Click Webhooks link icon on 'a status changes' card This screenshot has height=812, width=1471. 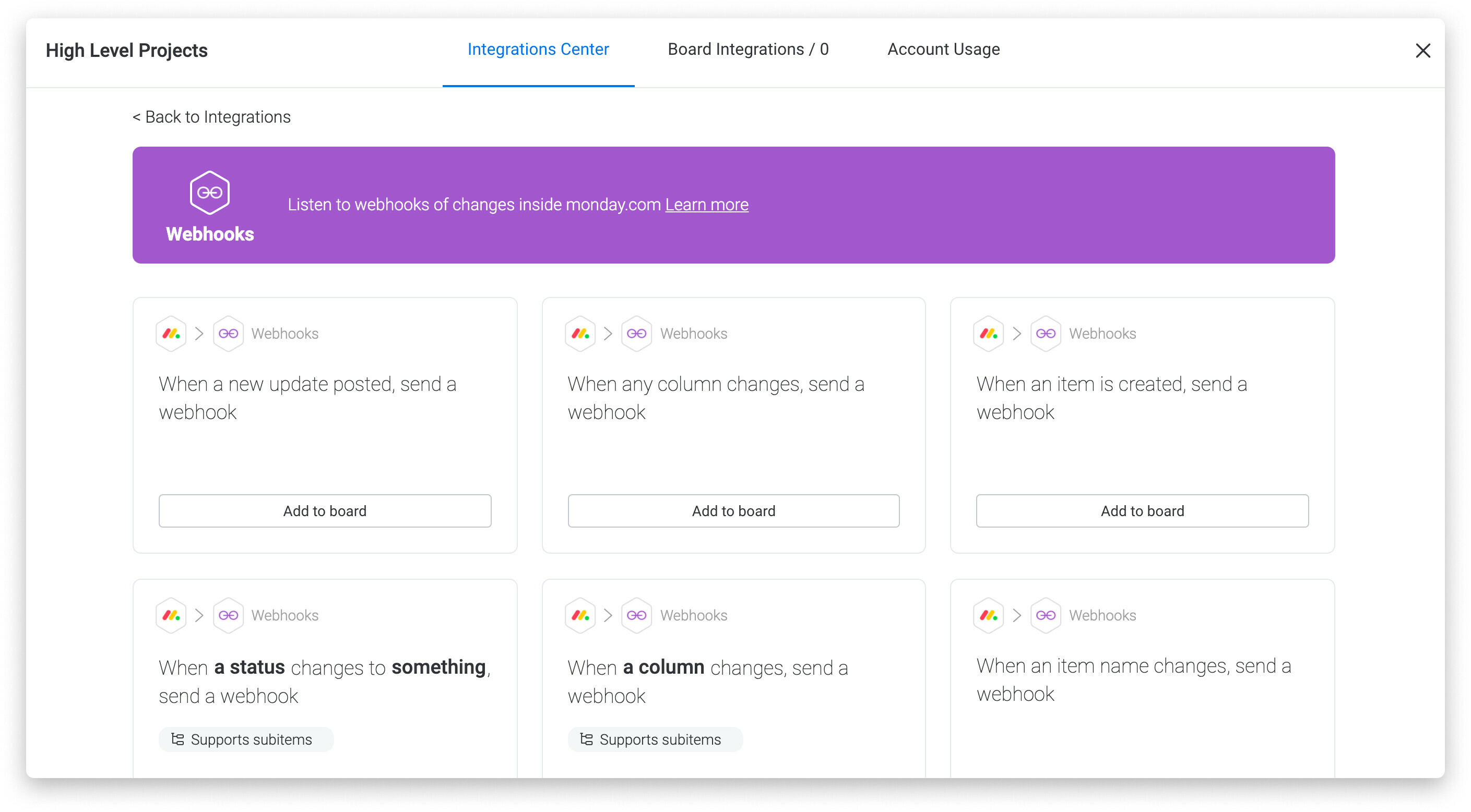(229, 615)
